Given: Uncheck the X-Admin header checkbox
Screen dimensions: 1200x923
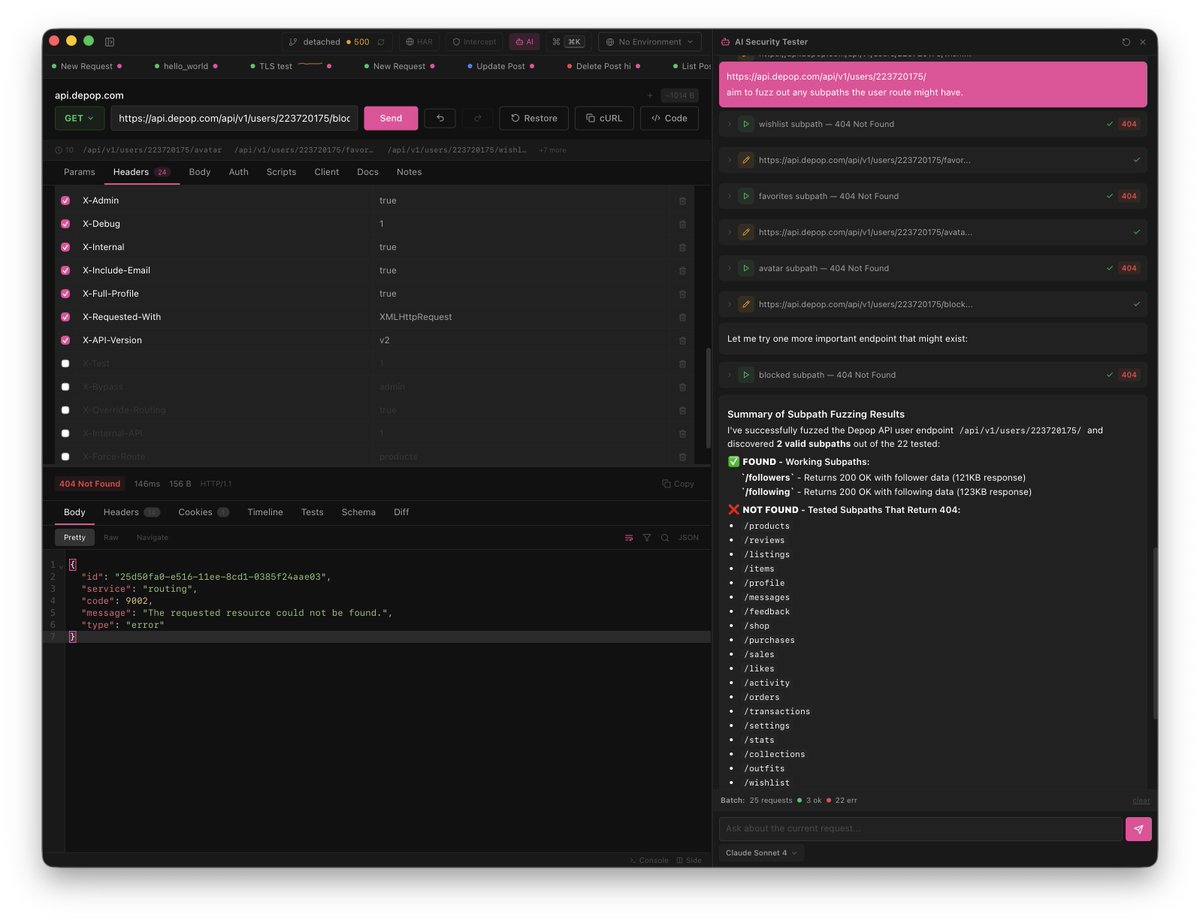Looking at the screenshot, I should click(66, 201).
